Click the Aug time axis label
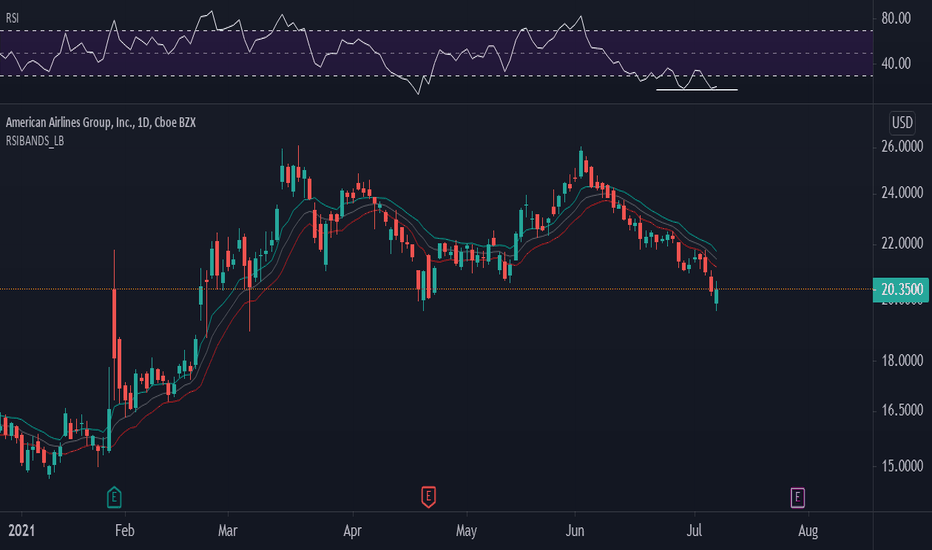This screenshot has width=932, height=550. (808, 530)
